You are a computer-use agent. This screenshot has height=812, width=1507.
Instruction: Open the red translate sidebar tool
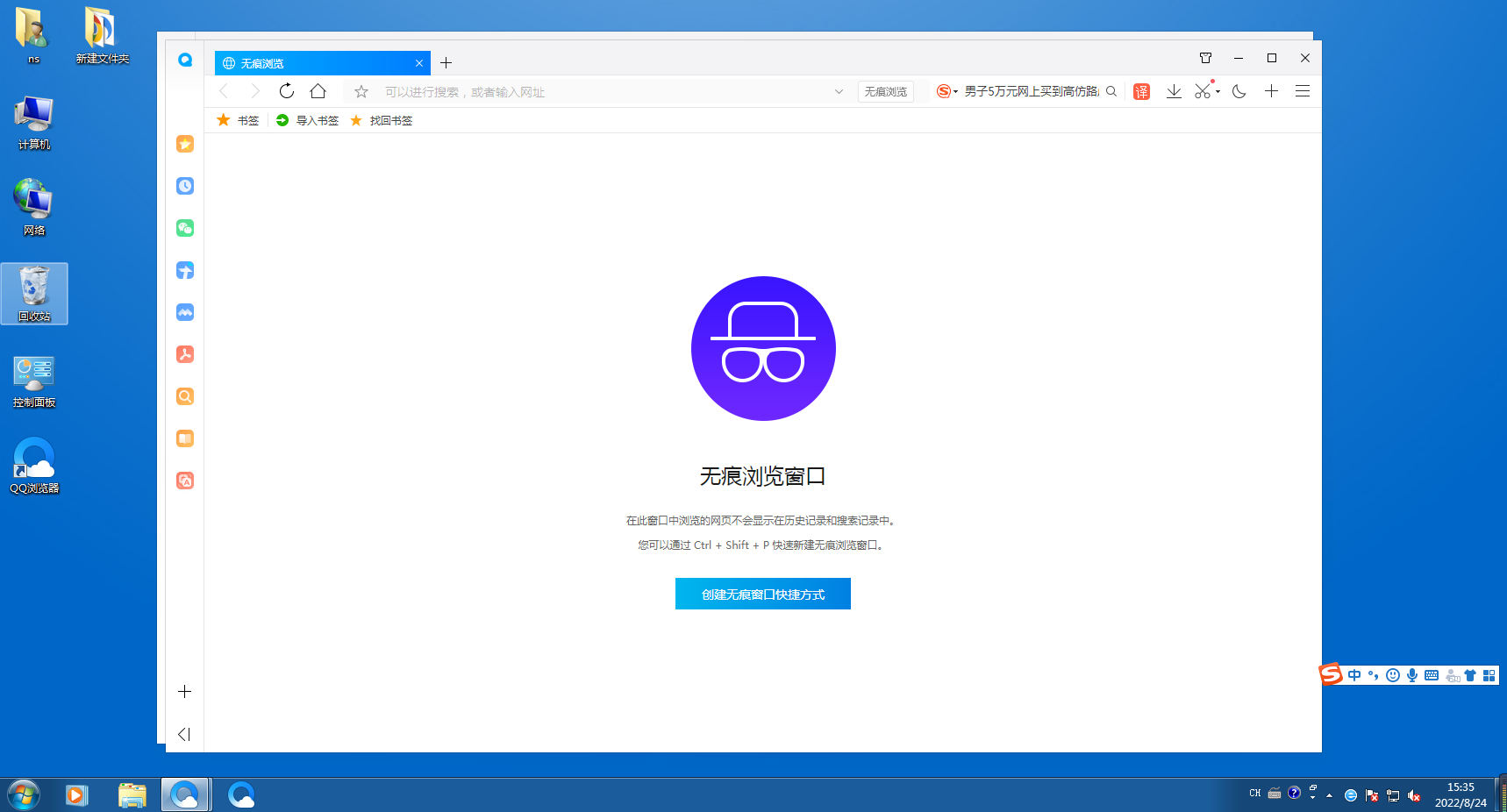click(x=185, y=481)
